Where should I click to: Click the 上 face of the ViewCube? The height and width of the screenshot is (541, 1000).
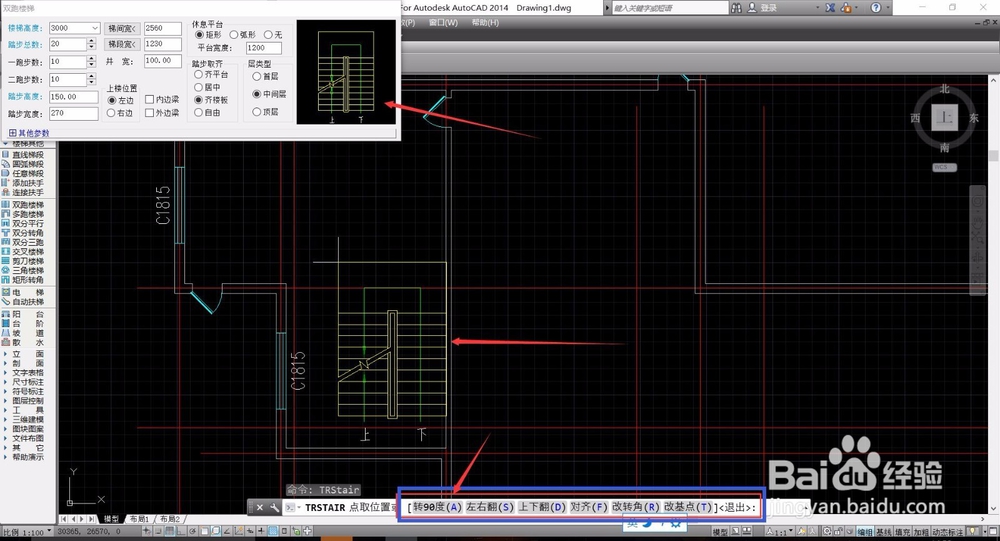[x=945, y=117]
